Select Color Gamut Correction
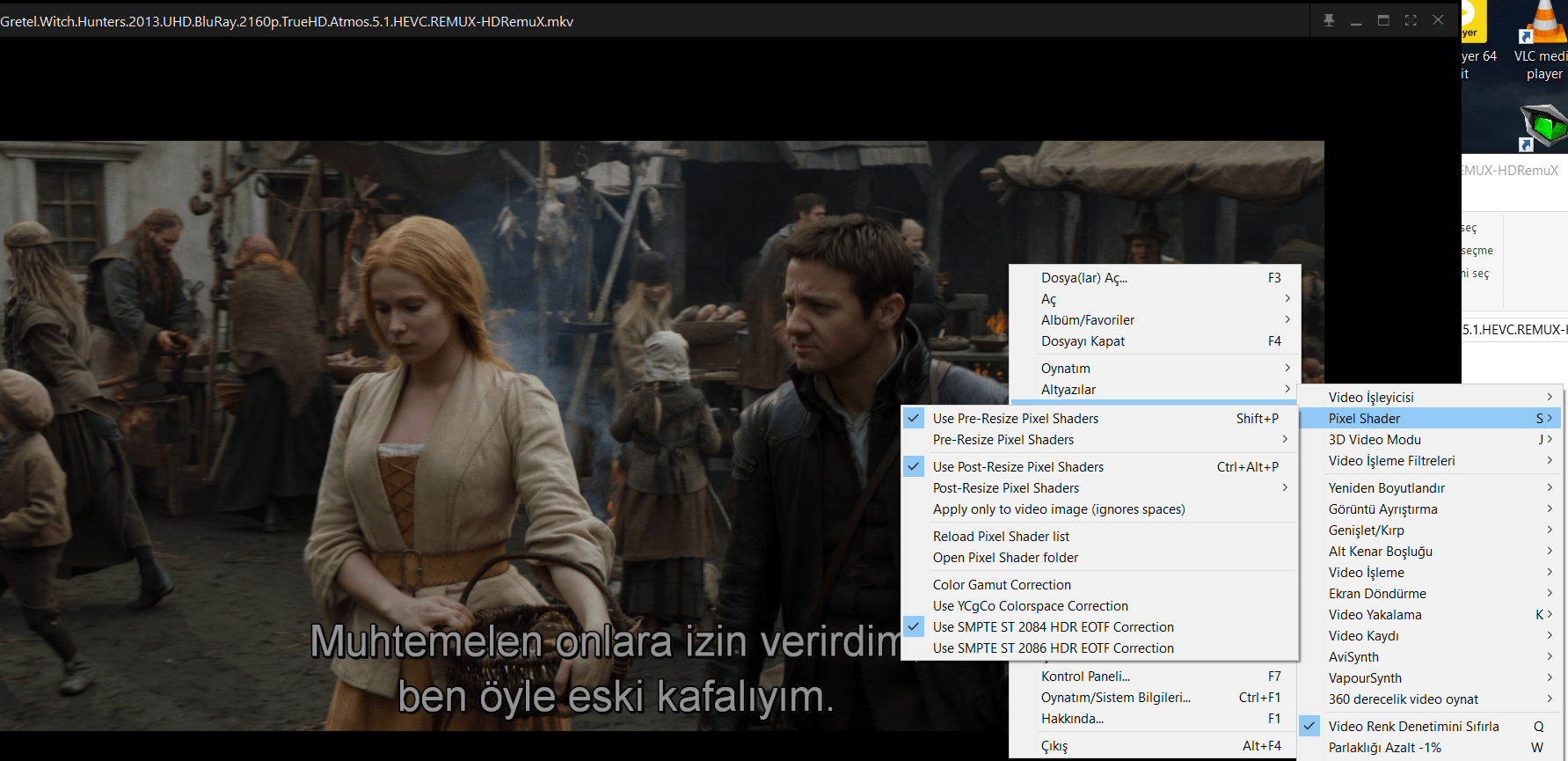 [1002, 585]
